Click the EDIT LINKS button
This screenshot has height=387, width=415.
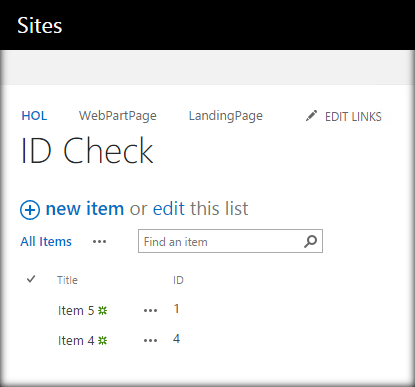[353, 117]
